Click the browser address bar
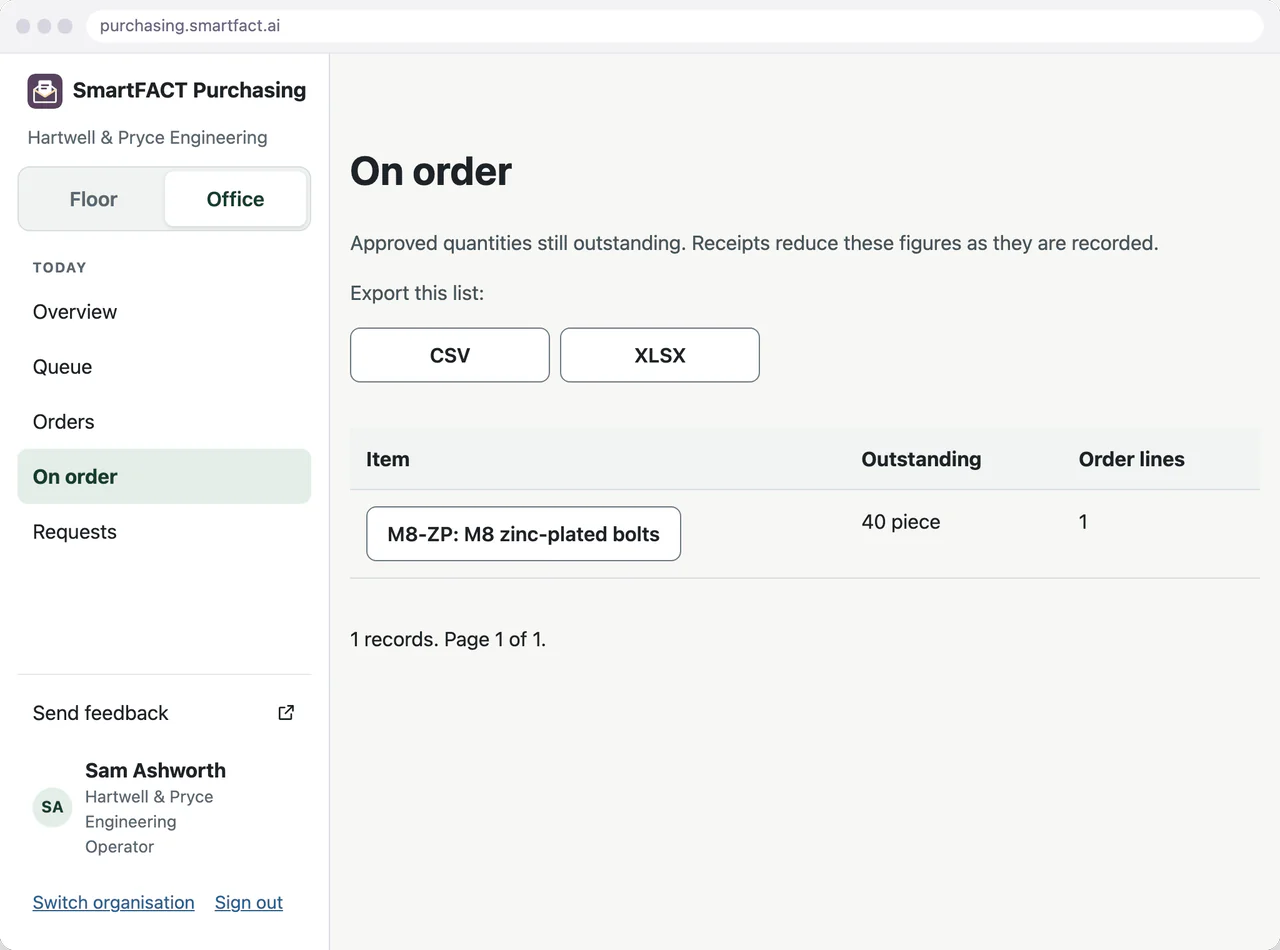 point(675,26)
